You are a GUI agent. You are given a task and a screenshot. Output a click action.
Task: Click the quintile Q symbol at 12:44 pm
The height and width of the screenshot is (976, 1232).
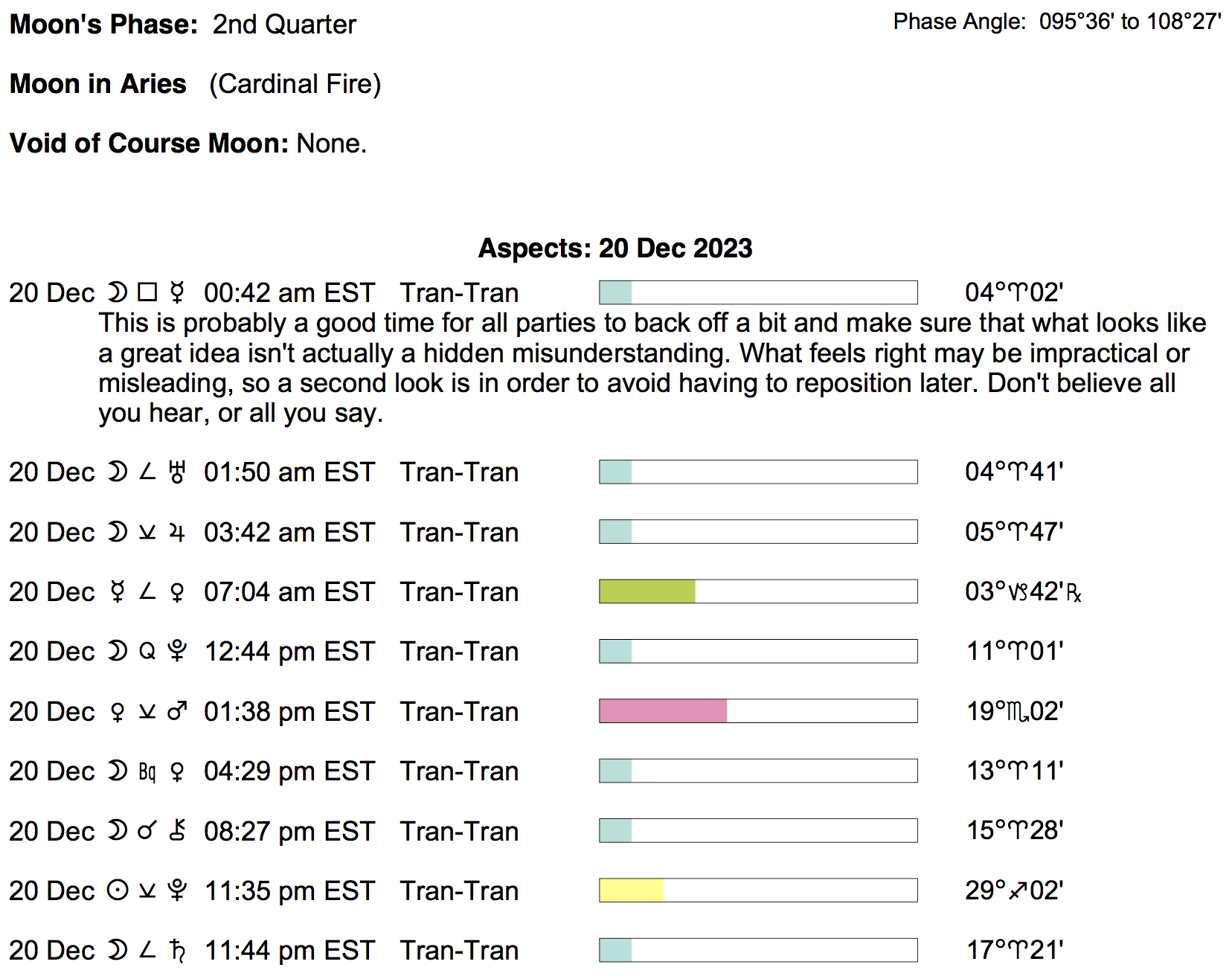(x=147, y=652)
